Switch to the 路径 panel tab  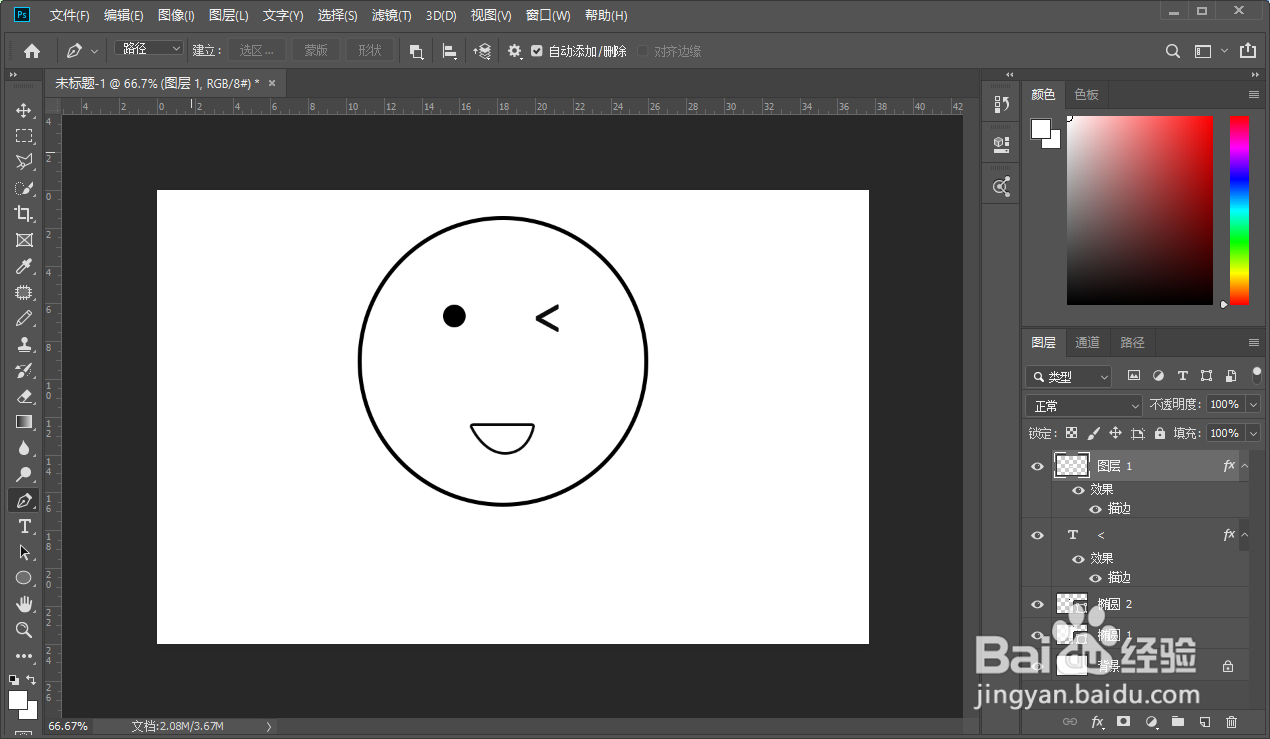(1132, 342)
